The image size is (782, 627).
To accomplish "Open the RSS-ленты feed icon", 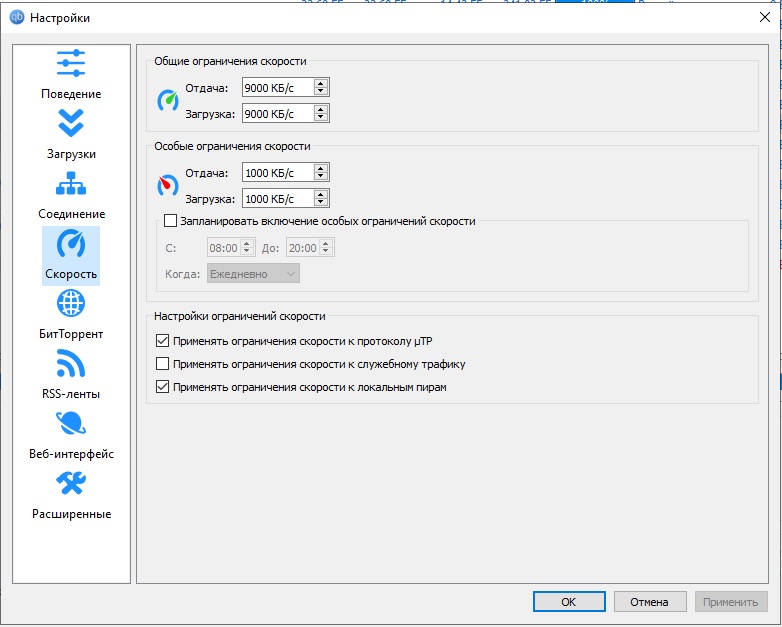I will pyautogui.click(x=71, y=363).
